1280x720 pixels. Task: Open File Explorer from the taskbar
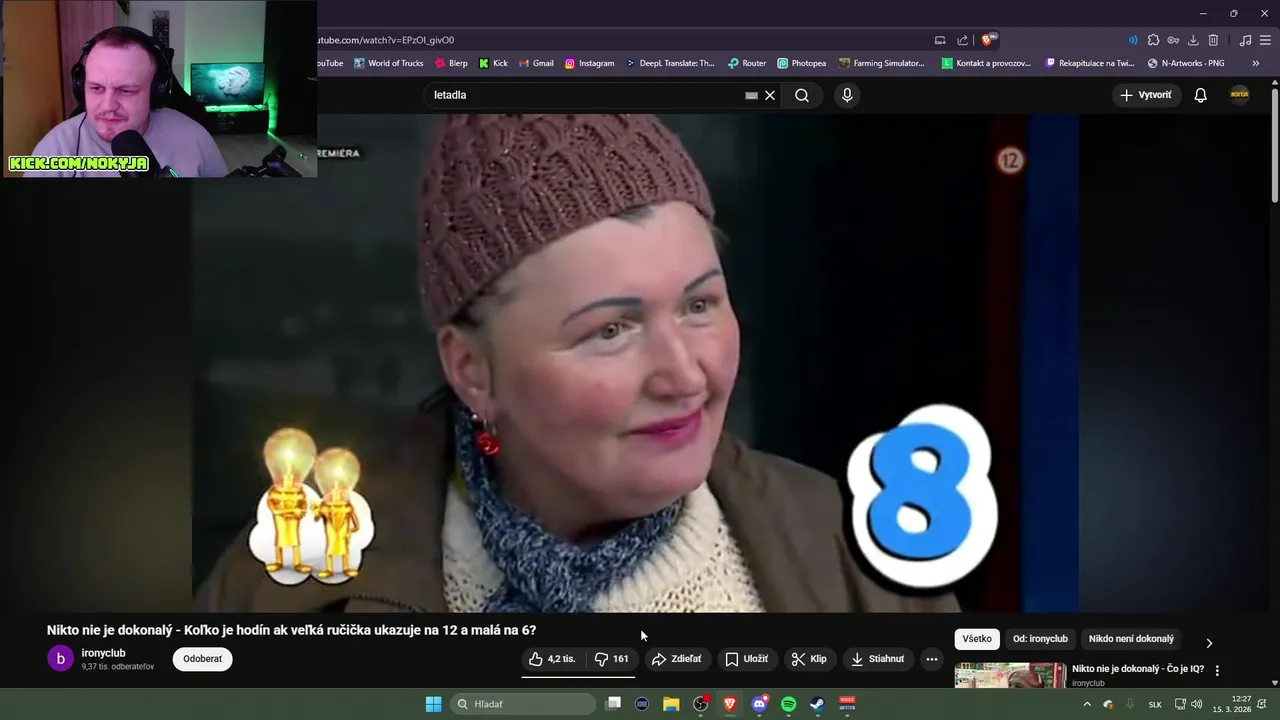coord(671,704)
